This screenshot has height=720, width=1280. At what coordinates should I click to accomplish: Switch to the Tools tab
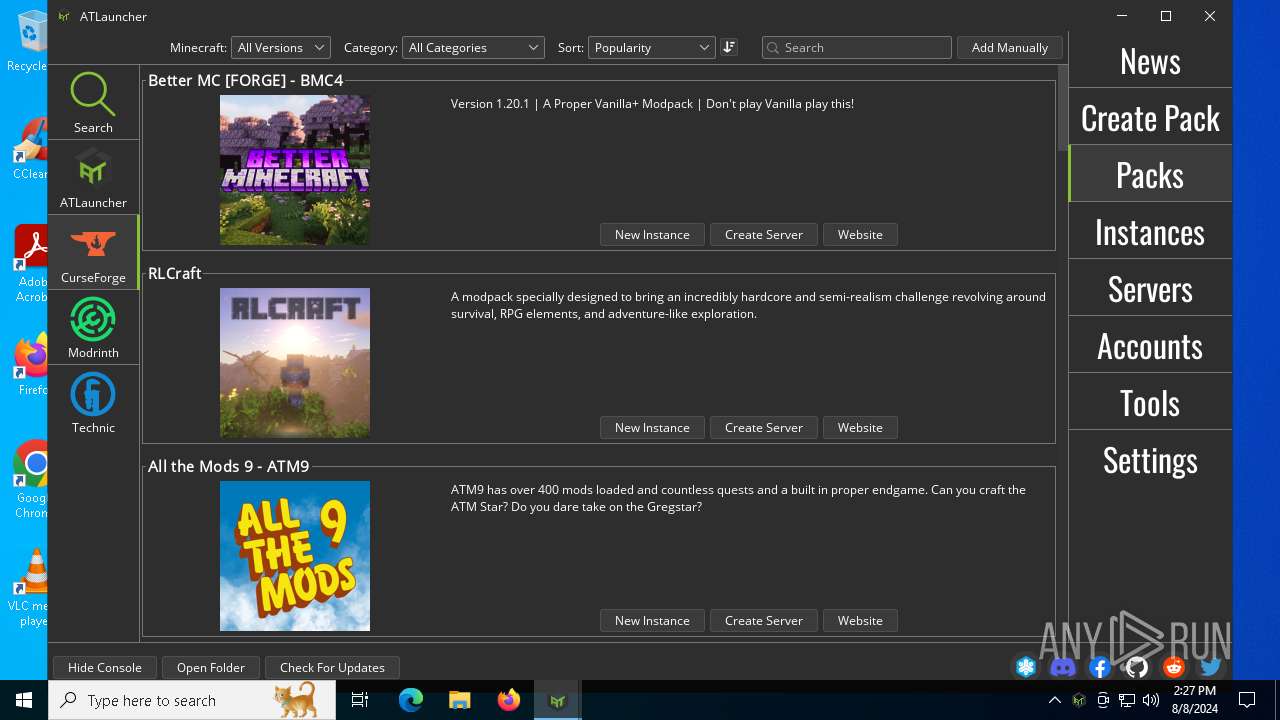click(1150, 403)
